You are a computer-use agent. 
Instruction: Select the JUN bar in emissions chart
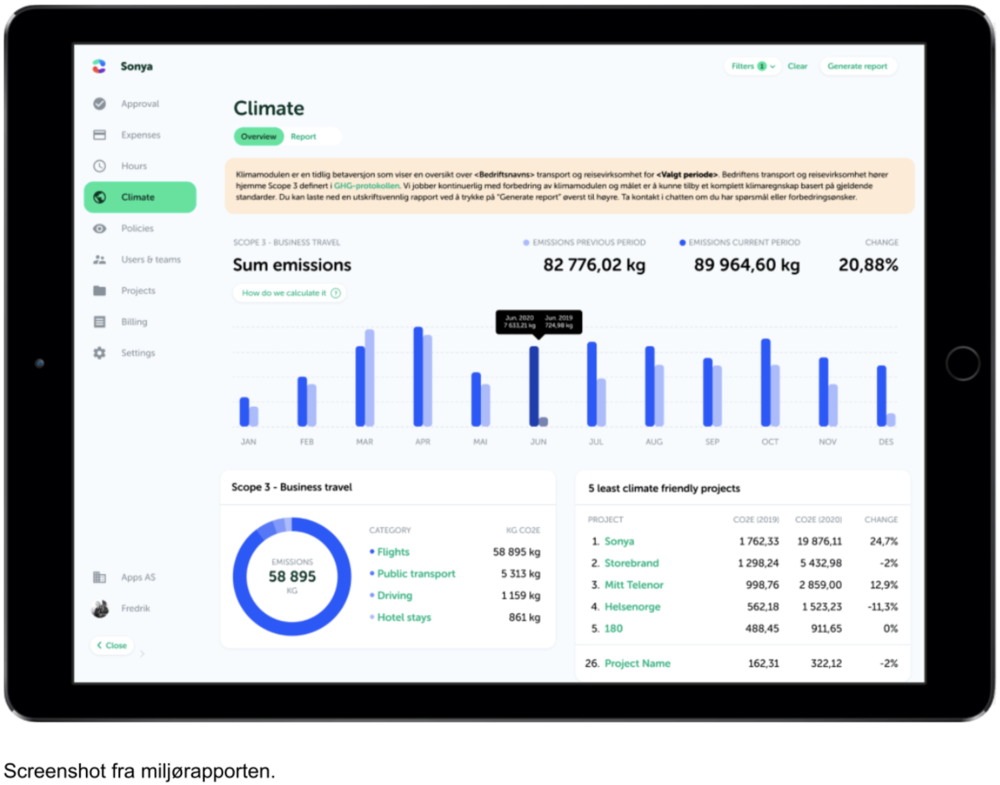tap(534, 386)
